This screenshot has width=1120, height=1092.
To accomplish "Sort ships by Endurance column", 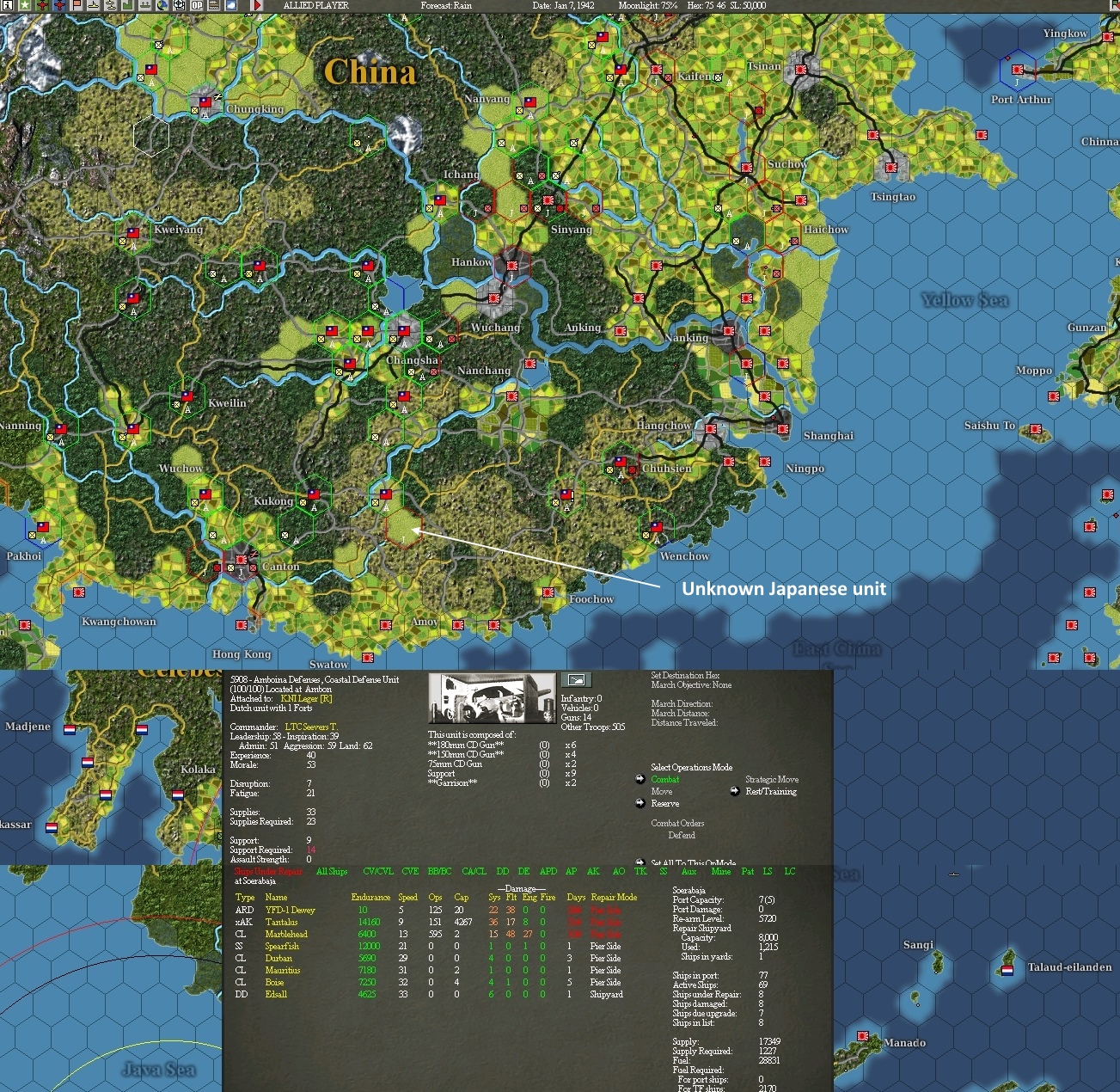I will click(370, 897).
